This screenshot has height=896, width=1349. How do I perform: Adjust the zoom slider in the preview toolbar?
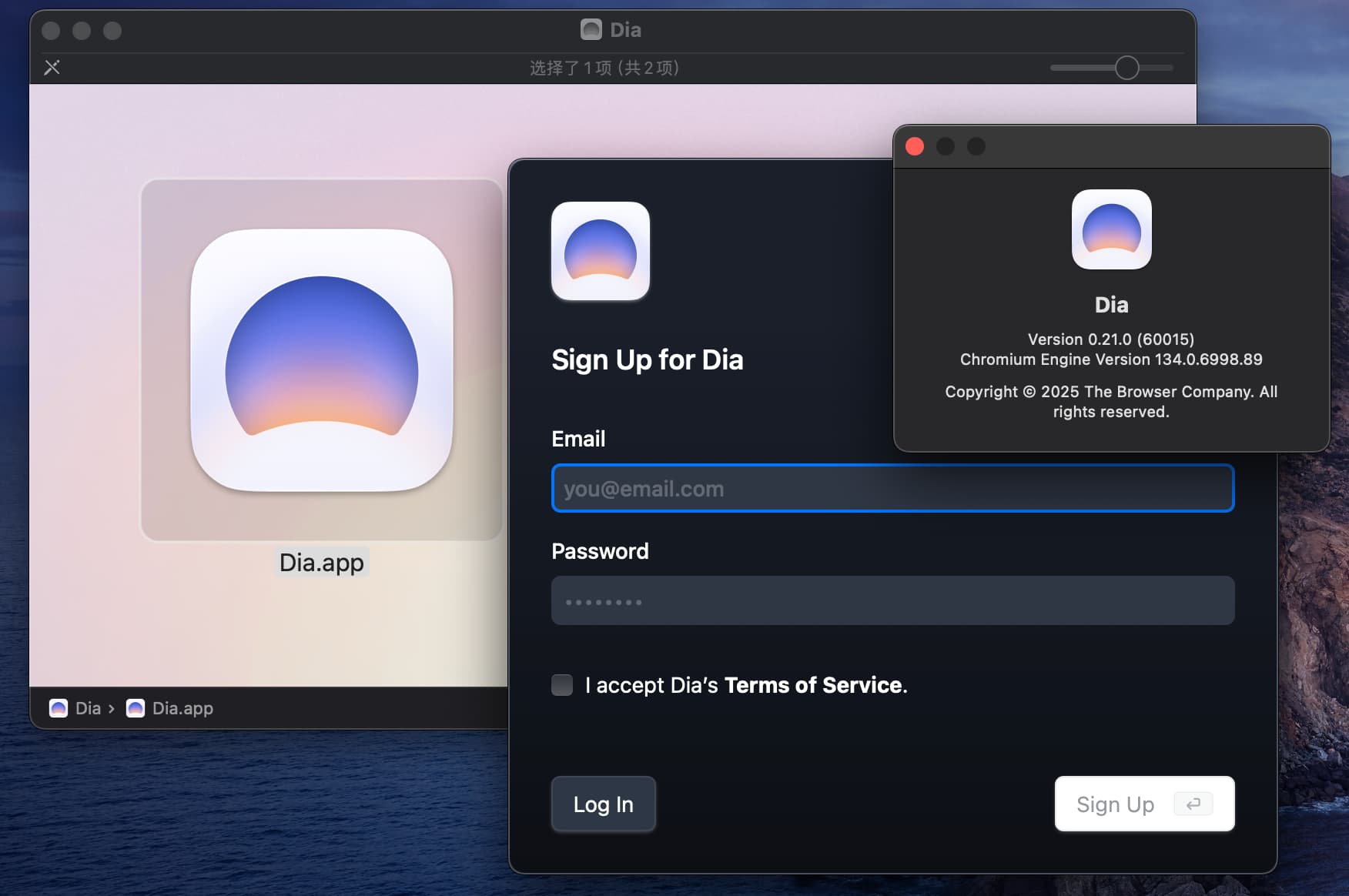coord(1126,68)
